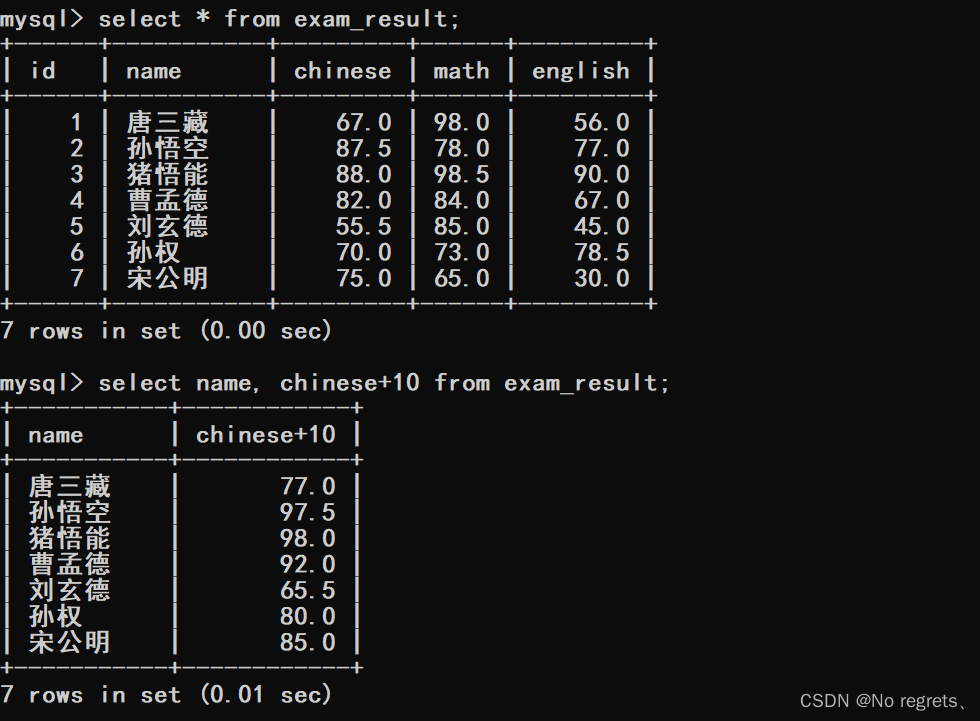Click the "chinese+10" column header
980x721 pixels.
(265, 435)
